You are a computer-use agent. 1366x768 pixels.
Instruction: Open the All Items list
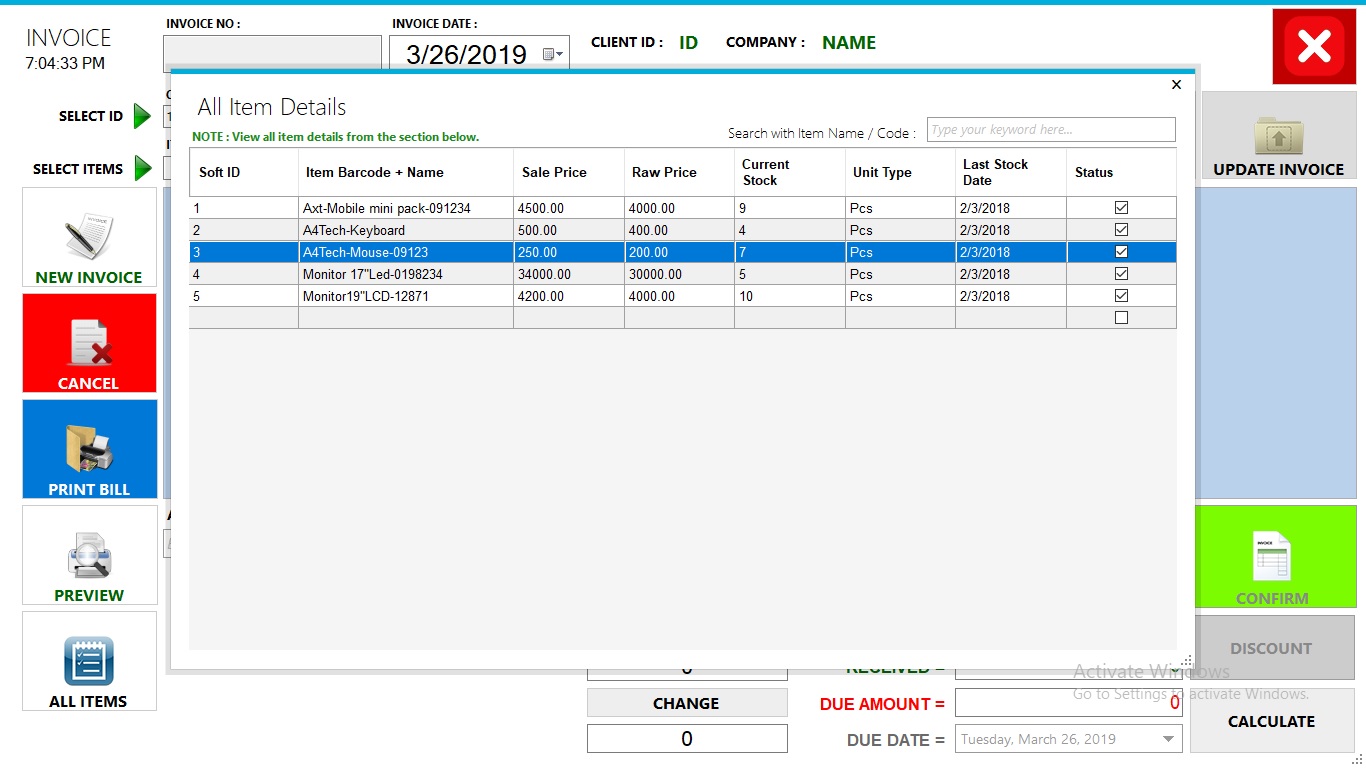(89, 661)
